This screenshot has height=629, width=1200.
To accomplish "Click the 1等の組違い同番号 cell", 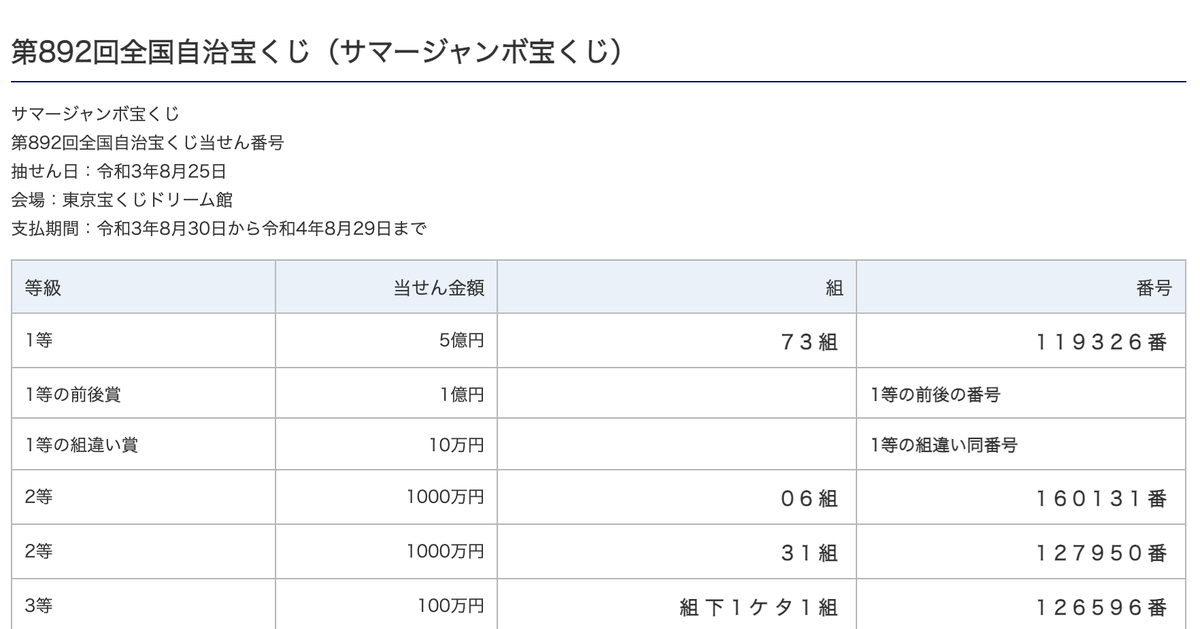I will point(944,445).
